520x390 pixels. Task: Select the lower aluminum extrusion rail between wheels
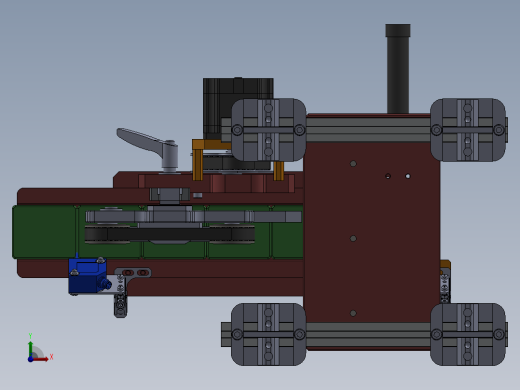(368, 335)
